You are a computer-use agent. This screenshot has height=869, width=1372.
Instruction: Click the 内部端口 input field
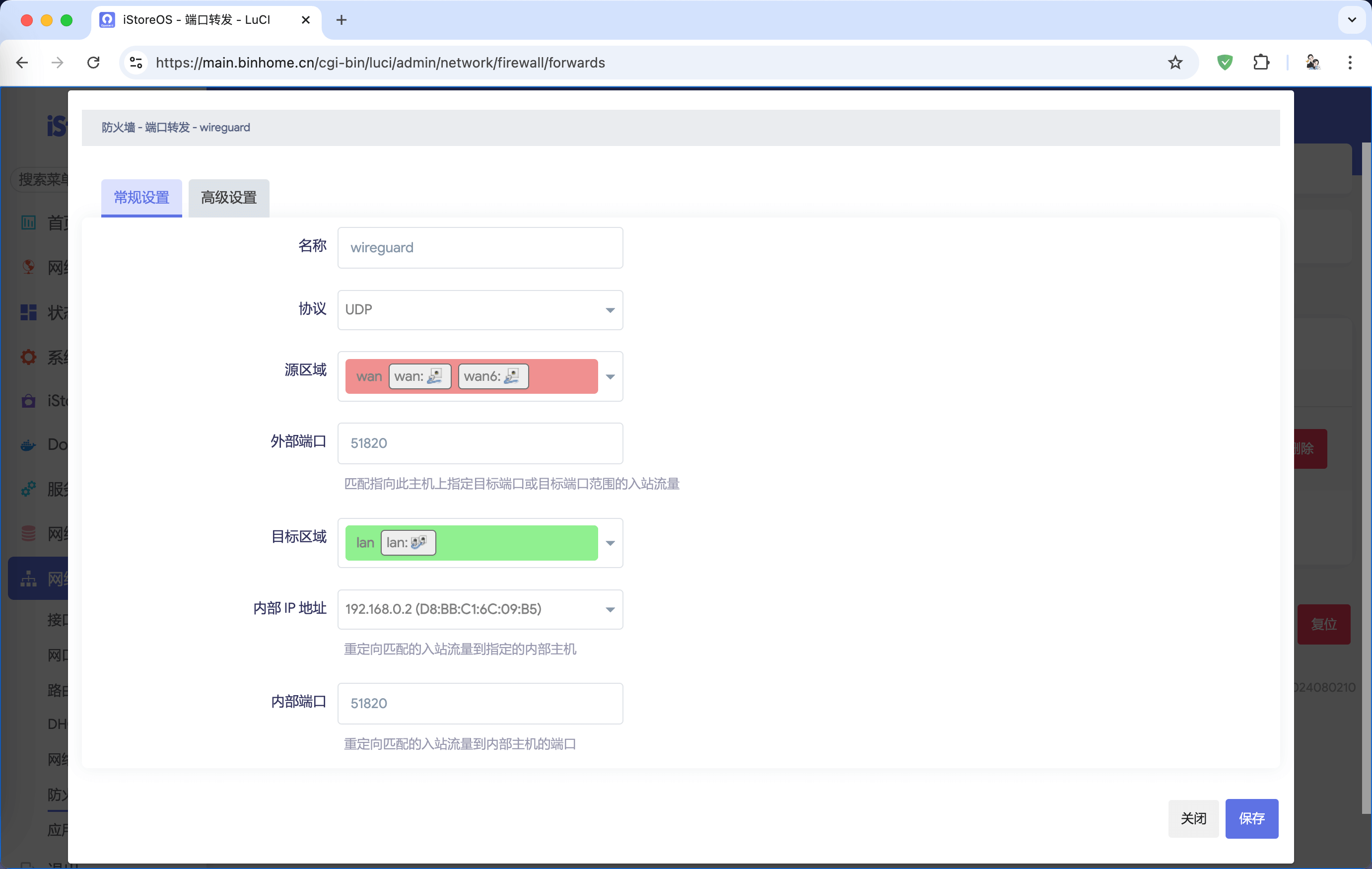(x=480, y=703)
